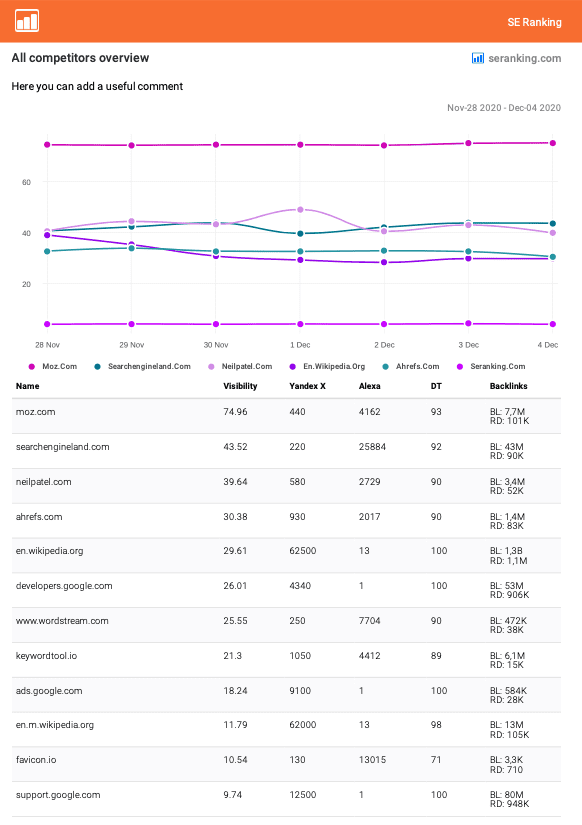Click the seranking.com blue chart icon

click(478, 58)
